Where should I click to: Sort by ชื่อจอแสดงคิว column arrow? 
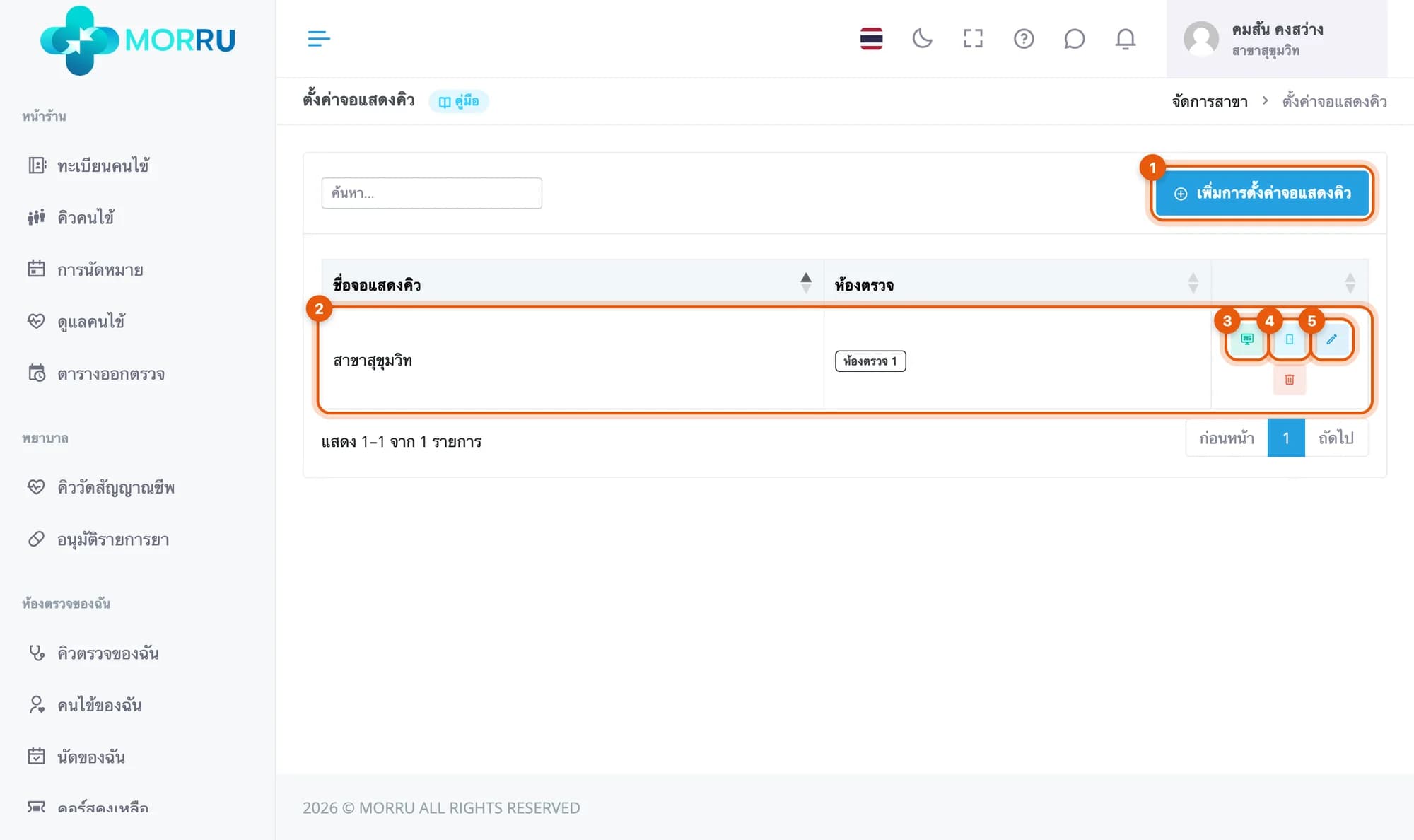click(x=806, y=283)
